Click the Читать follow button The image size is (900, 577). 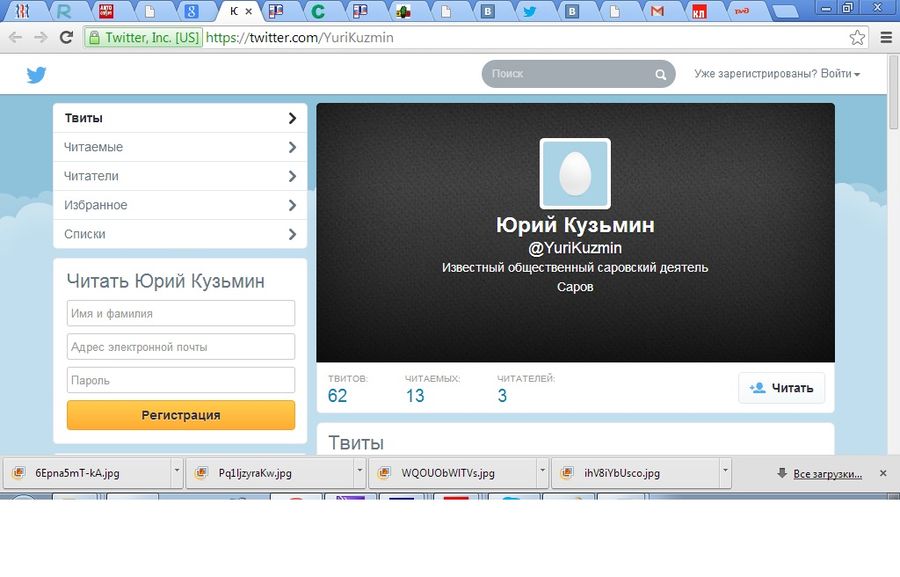(x=781, y=388)
